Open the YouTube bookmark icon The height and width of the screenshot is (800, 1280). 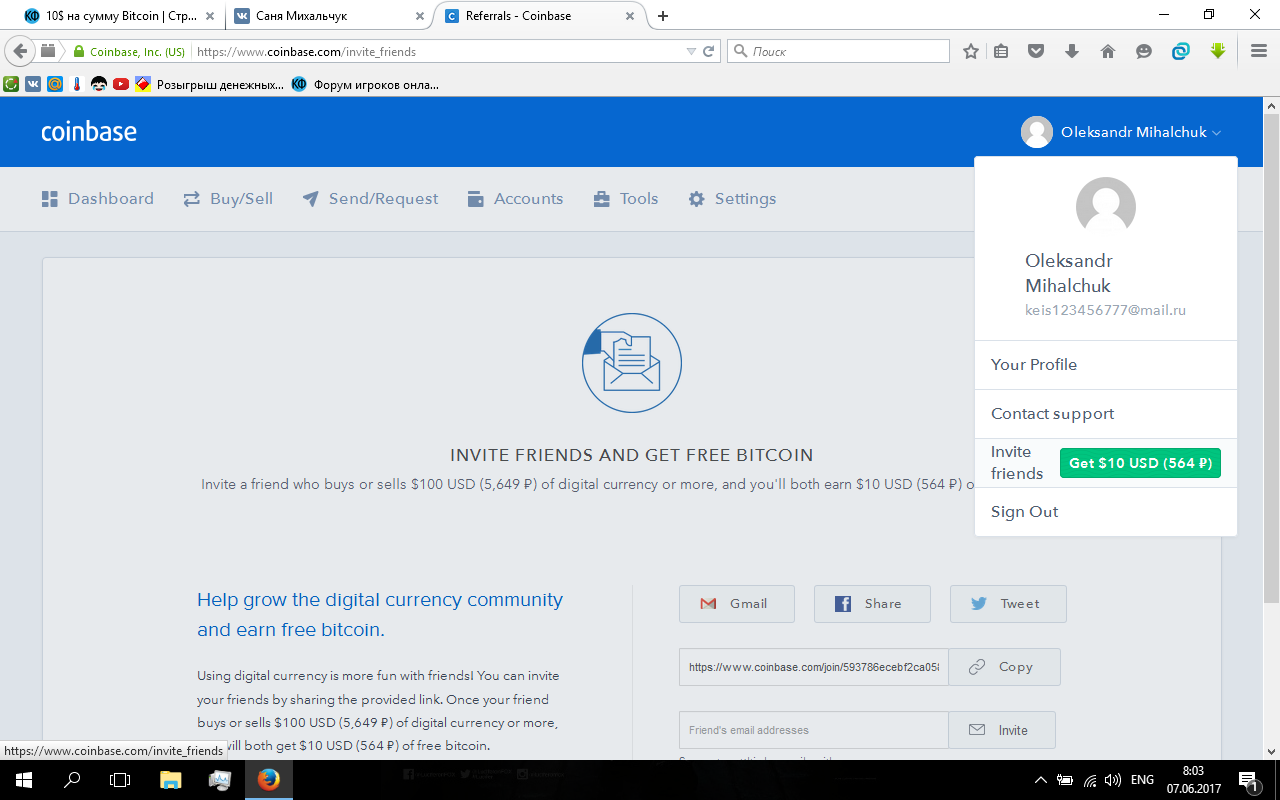click(121, 84)
